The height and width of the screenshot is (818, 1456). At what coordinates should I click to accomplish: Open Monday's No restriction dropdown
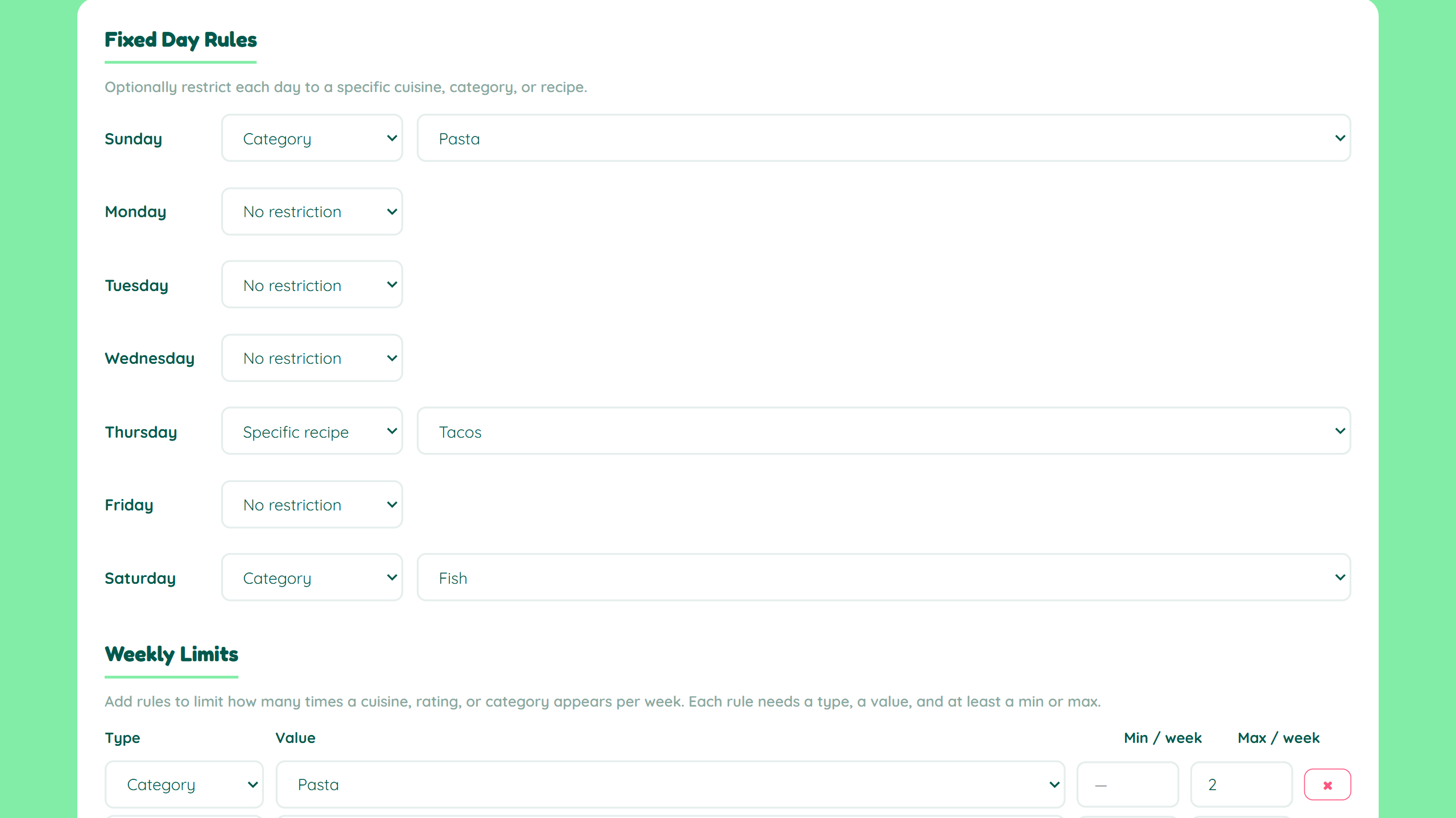[312, 211]
